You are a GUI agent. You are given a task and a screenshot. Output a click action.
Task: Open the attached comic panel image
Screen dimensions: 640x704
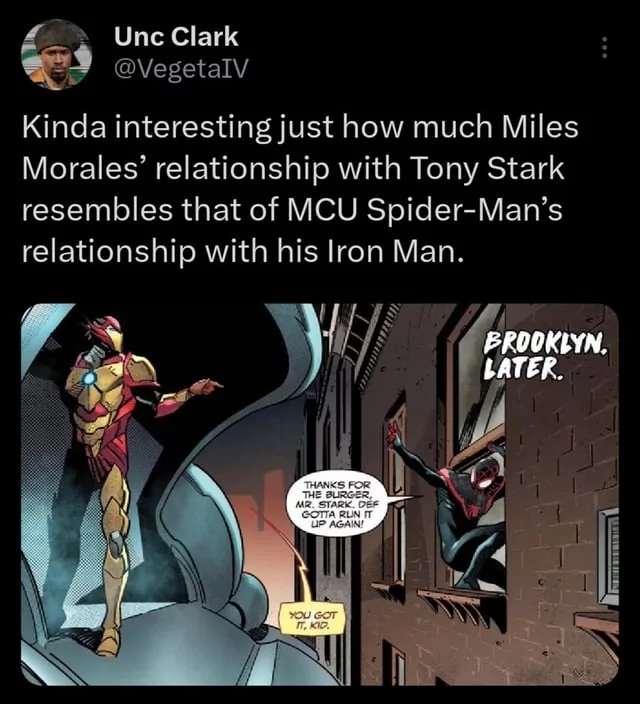[320, 494]
